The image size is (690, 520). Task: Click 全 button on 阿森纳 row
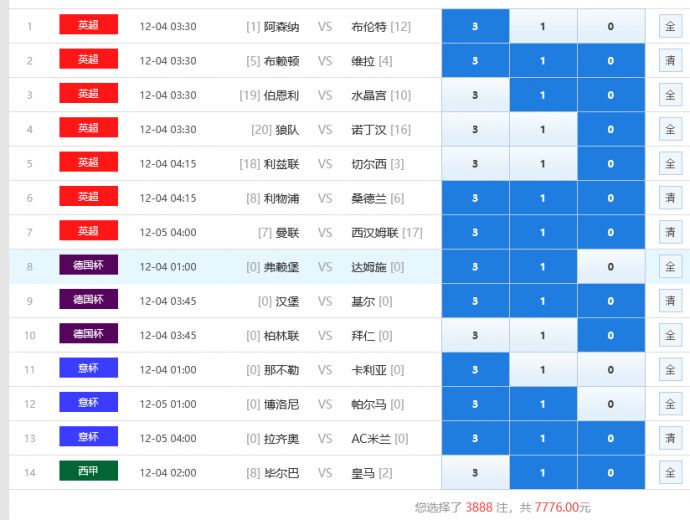pos(670,26)
